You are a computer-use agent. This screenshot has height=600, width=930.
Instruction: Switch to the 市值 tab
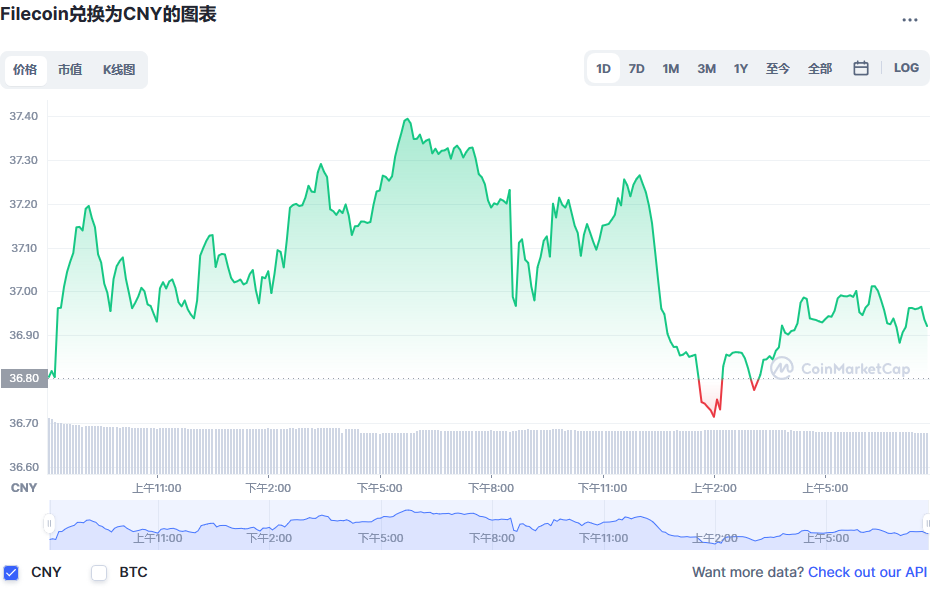tap(70, 70)
